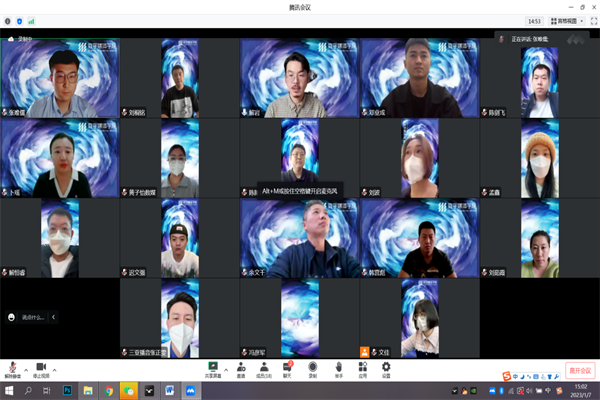The image size is (600, 400).
Task: Select 冯彦军's video tile
Action: [300, 318]
